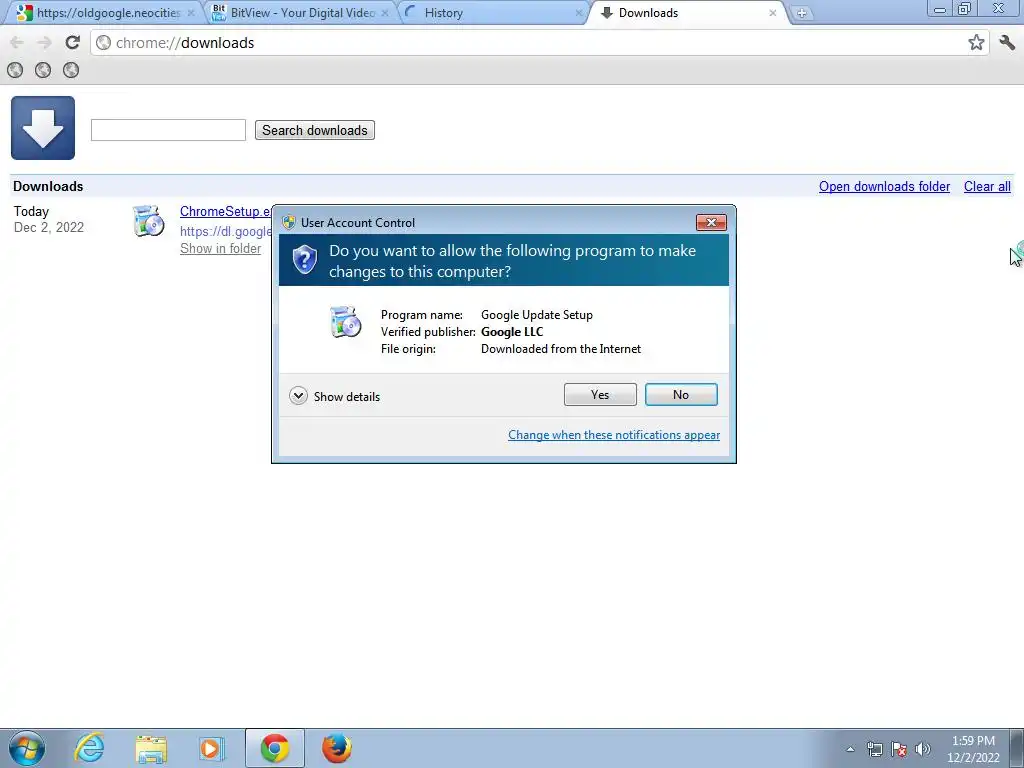Screen dimensions: 1024x768
Task: Click the 'Dec 2, 2022' date text
Action: 49,227
